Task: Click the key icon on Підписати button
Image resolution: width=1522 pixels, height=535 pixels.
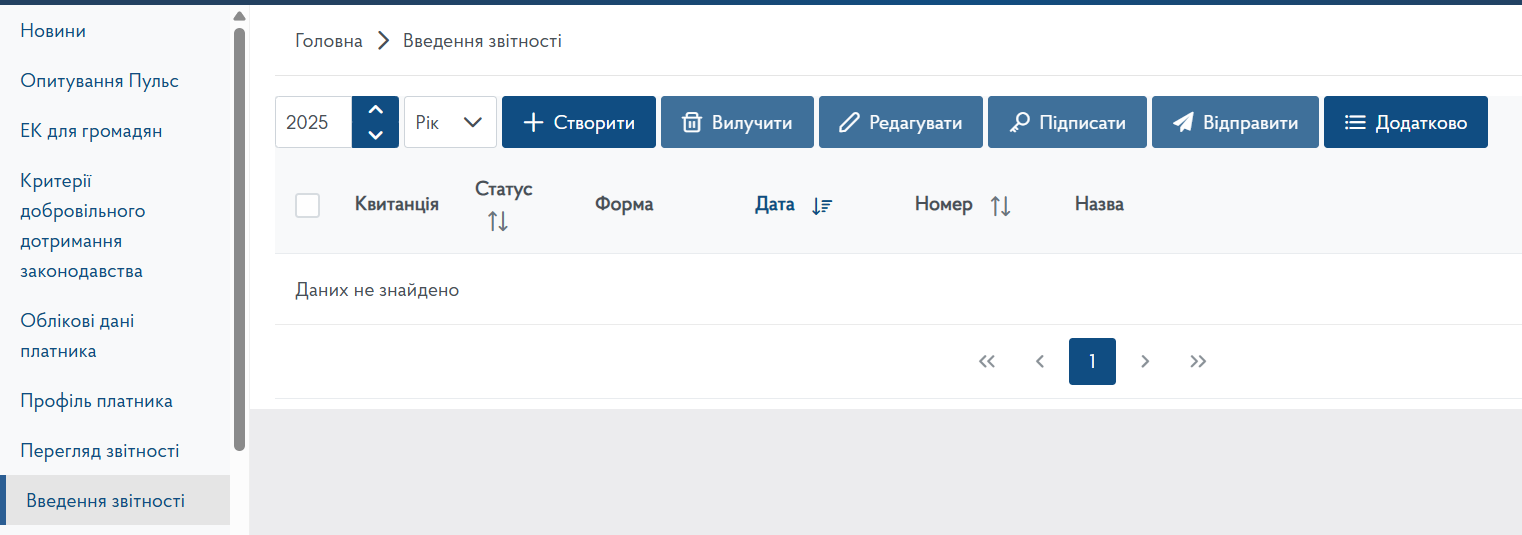Action: (x=1019, y=123)
